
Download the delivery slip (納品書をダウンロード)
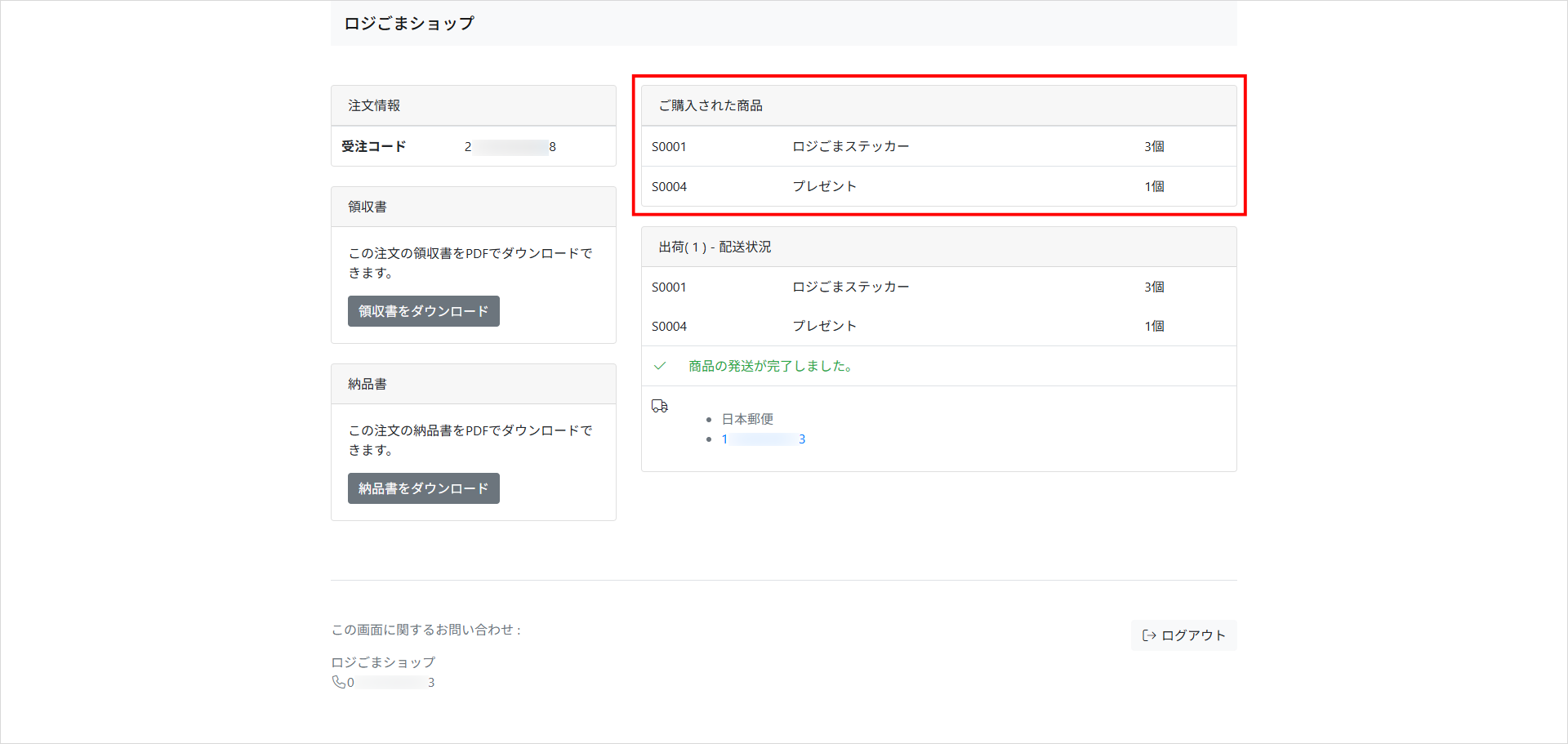tap(423, 488)
